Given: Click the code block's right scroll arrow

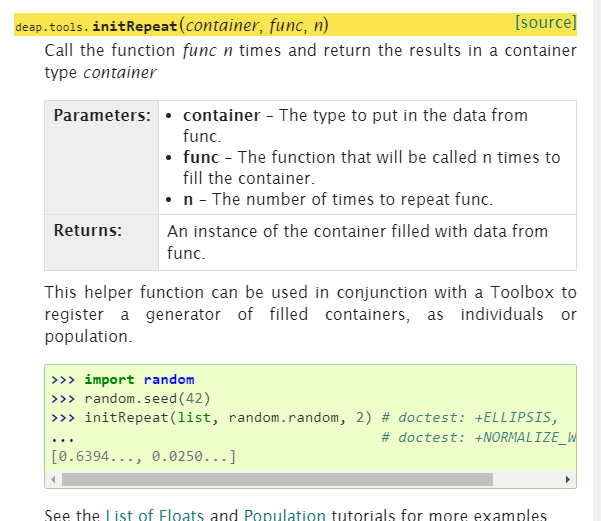Looking at the screenshot, I should pyautogui.click(x=568, y=480).
